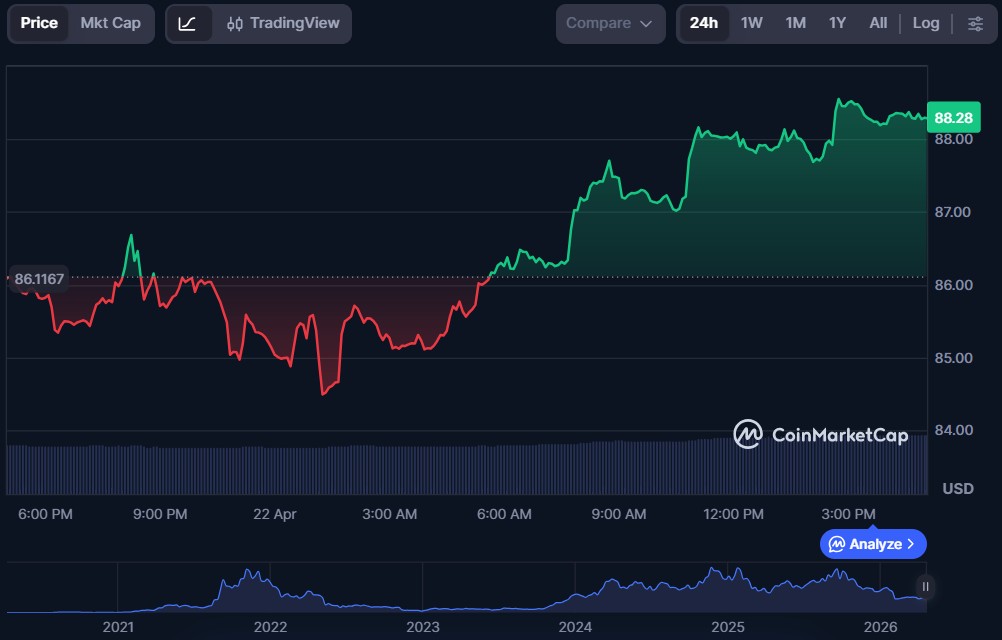The image size is (1002, 640).
Task: Show the 1Y price range
Action: (837, 23)
